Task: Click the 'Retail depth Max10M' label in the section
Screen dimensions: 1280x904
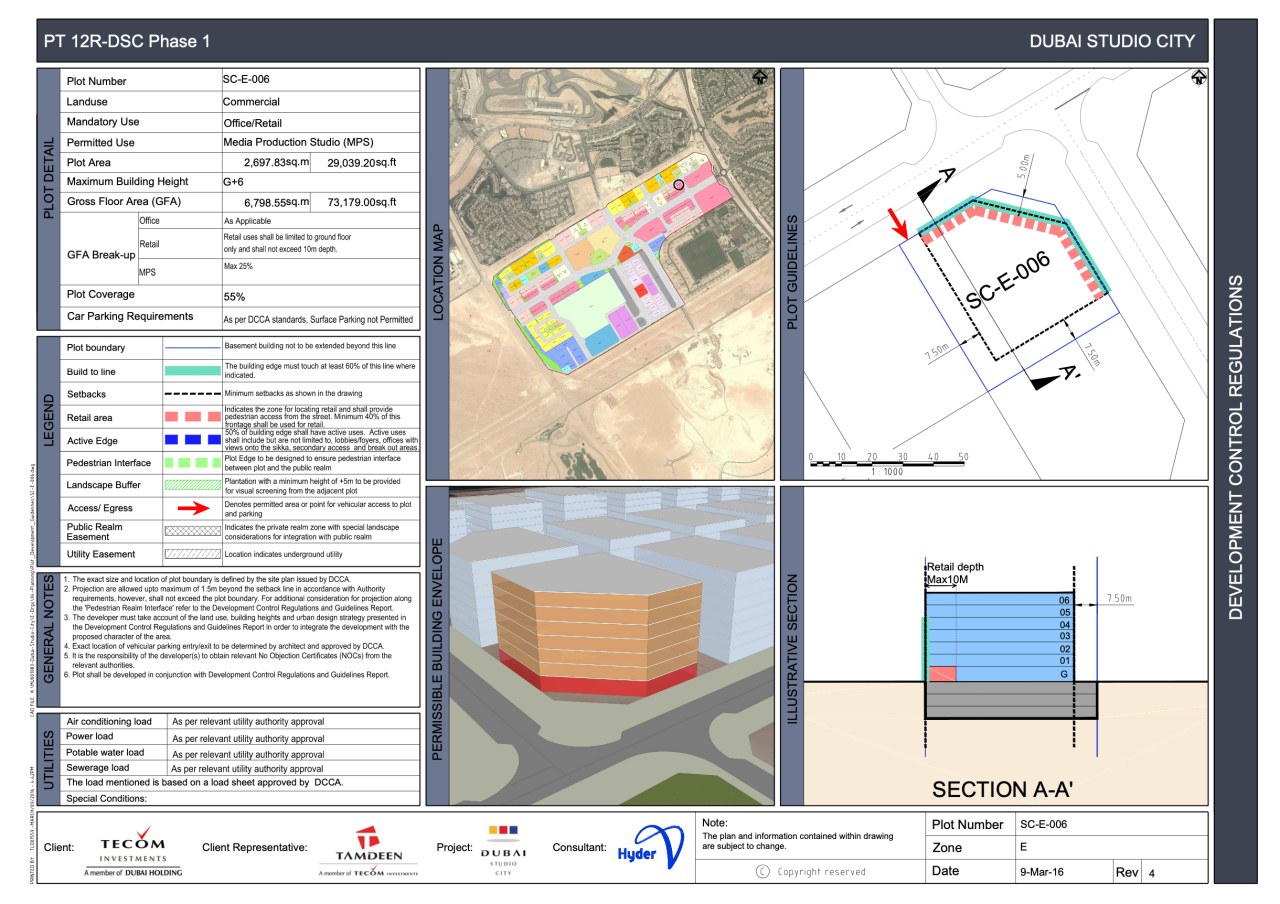Action: tap(956, 574)
